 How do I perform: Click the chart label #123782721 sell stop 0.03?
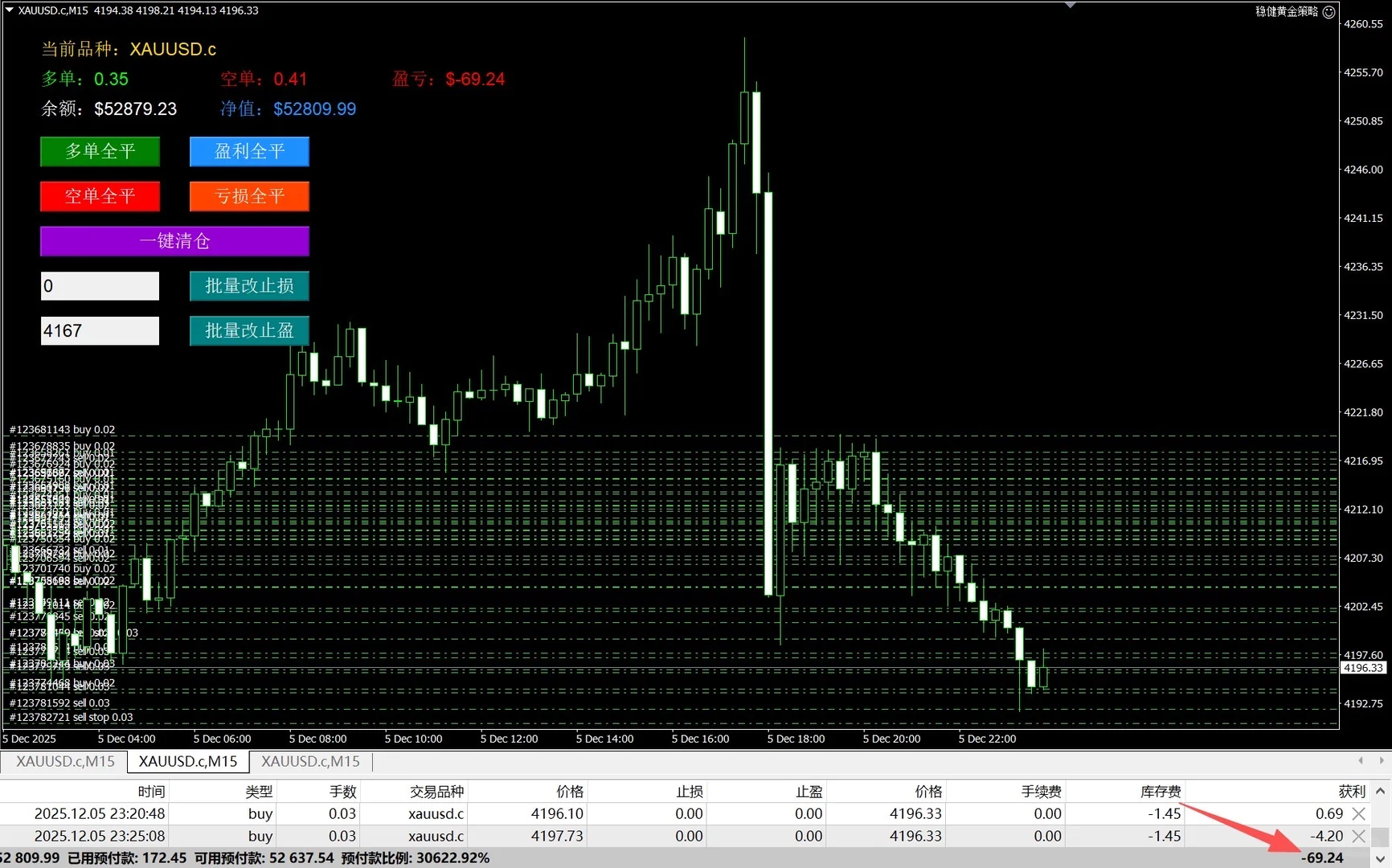71,718
